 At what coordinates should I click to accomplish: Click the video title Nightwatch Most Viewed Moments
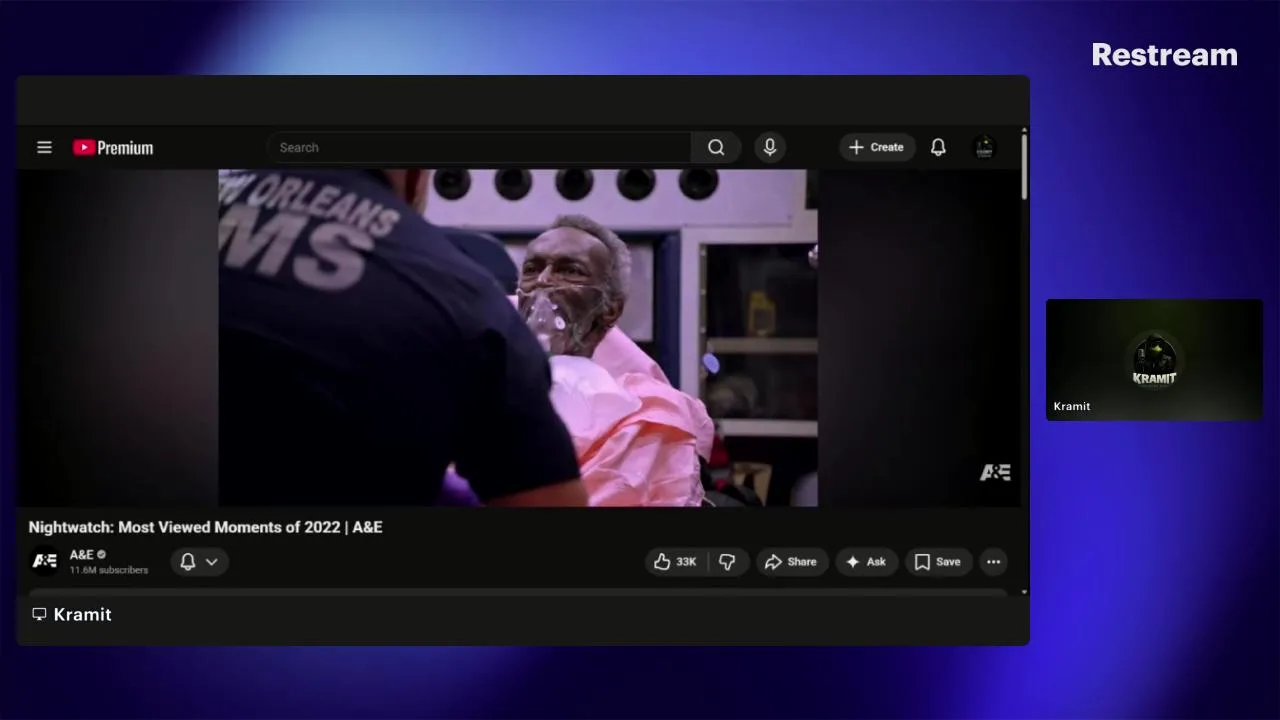[x=205, y=527]
